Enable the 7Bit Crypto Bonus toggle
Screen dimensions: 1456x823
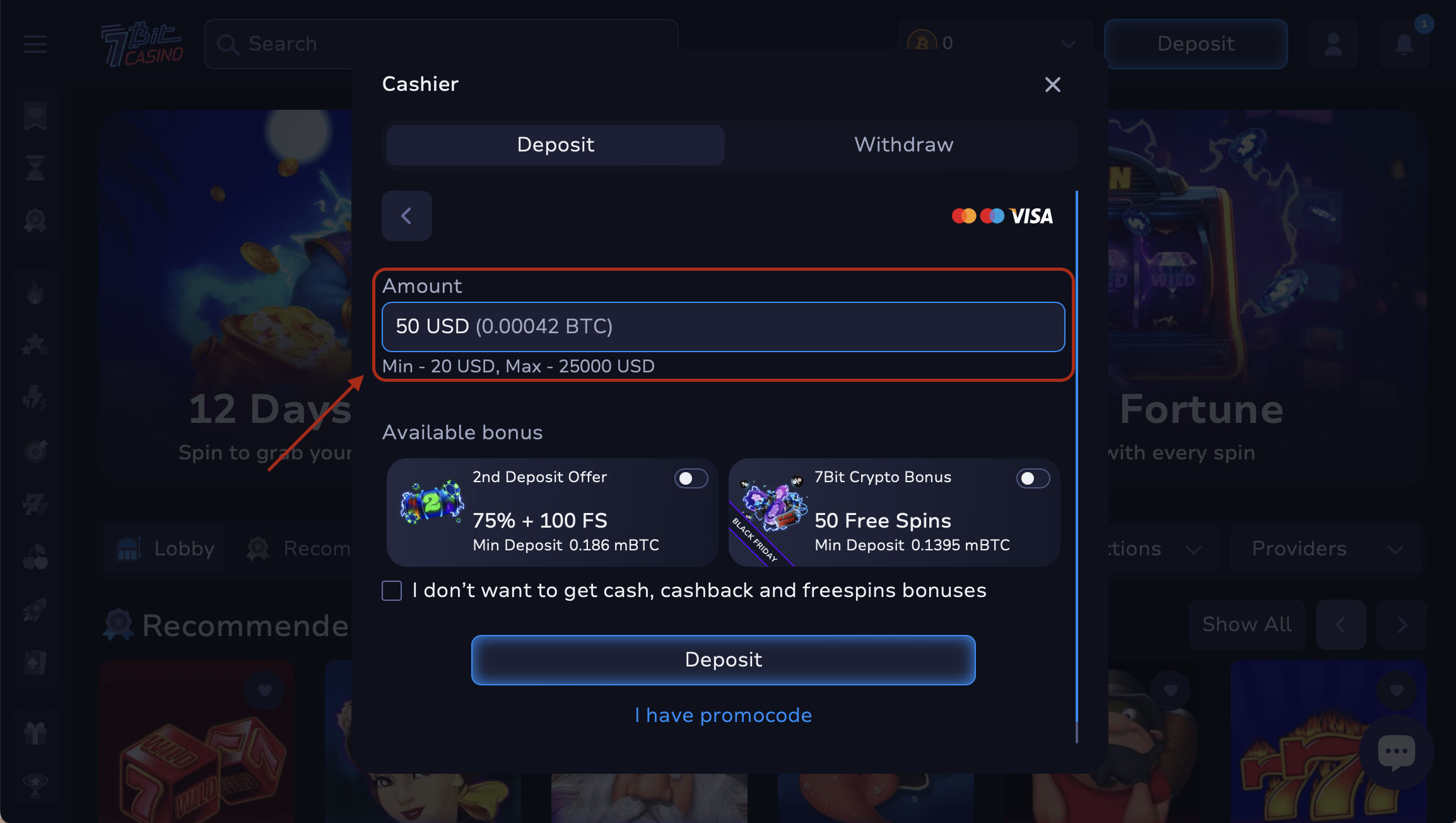pyautogui.click(x=1033, y=478)
